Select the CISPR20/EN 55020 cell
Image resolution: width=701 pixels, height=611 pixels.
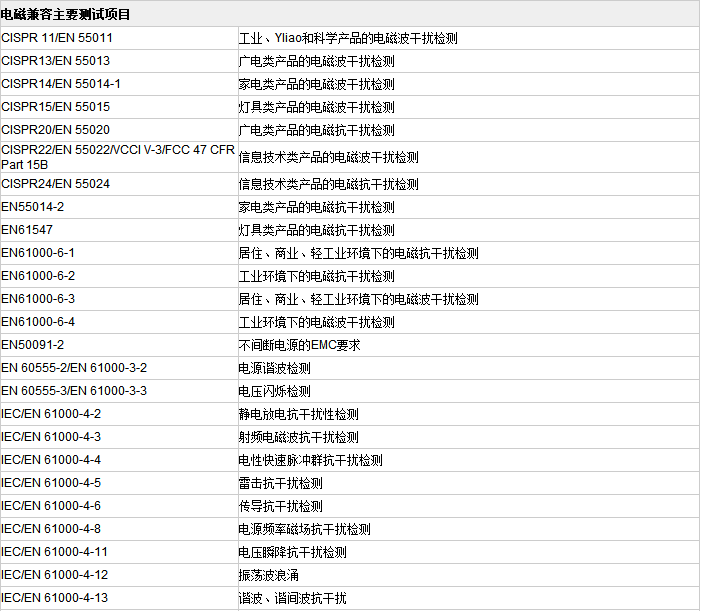[55, 130]
